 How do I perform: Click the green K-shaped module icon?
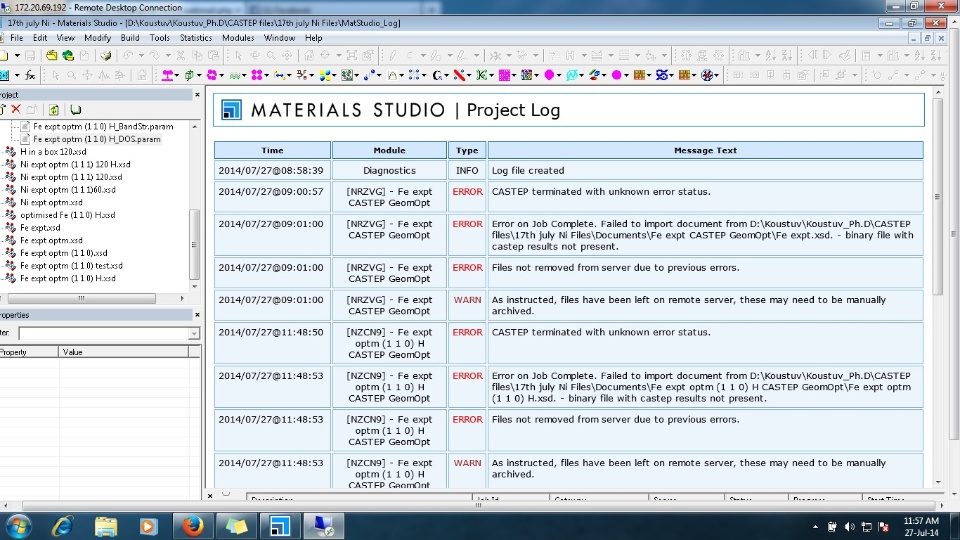tap(482, 75)
